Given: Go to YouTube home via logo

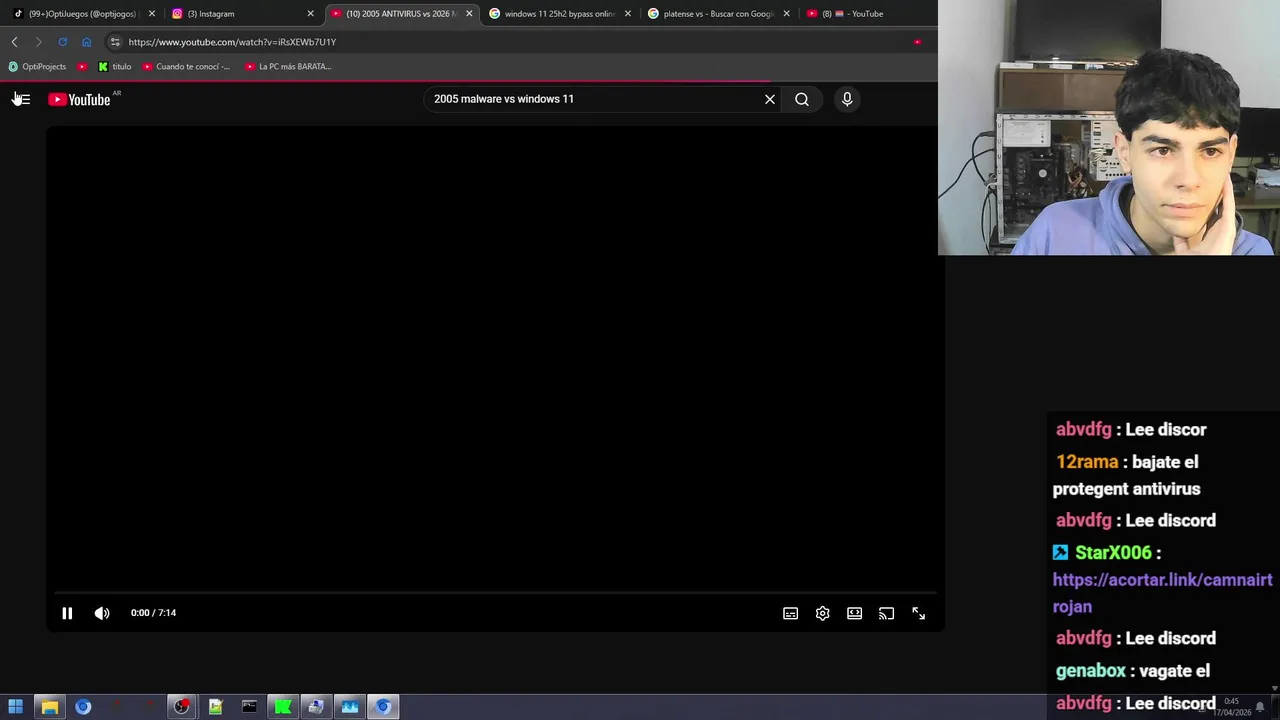Looking at the screenshot, I should pyautogui.click(x=79, y=99).
